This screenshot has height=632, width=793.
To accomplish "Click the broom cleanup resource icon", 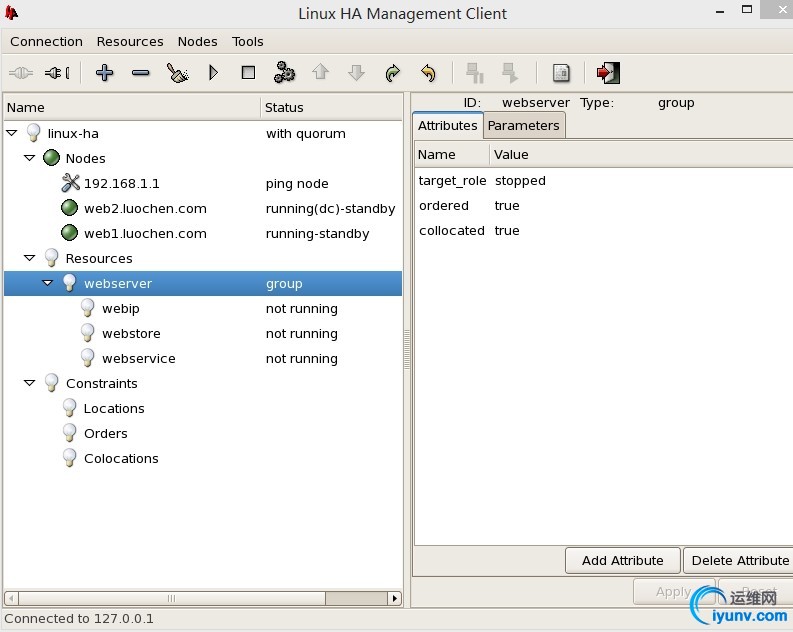I will [x=177, y=73].
